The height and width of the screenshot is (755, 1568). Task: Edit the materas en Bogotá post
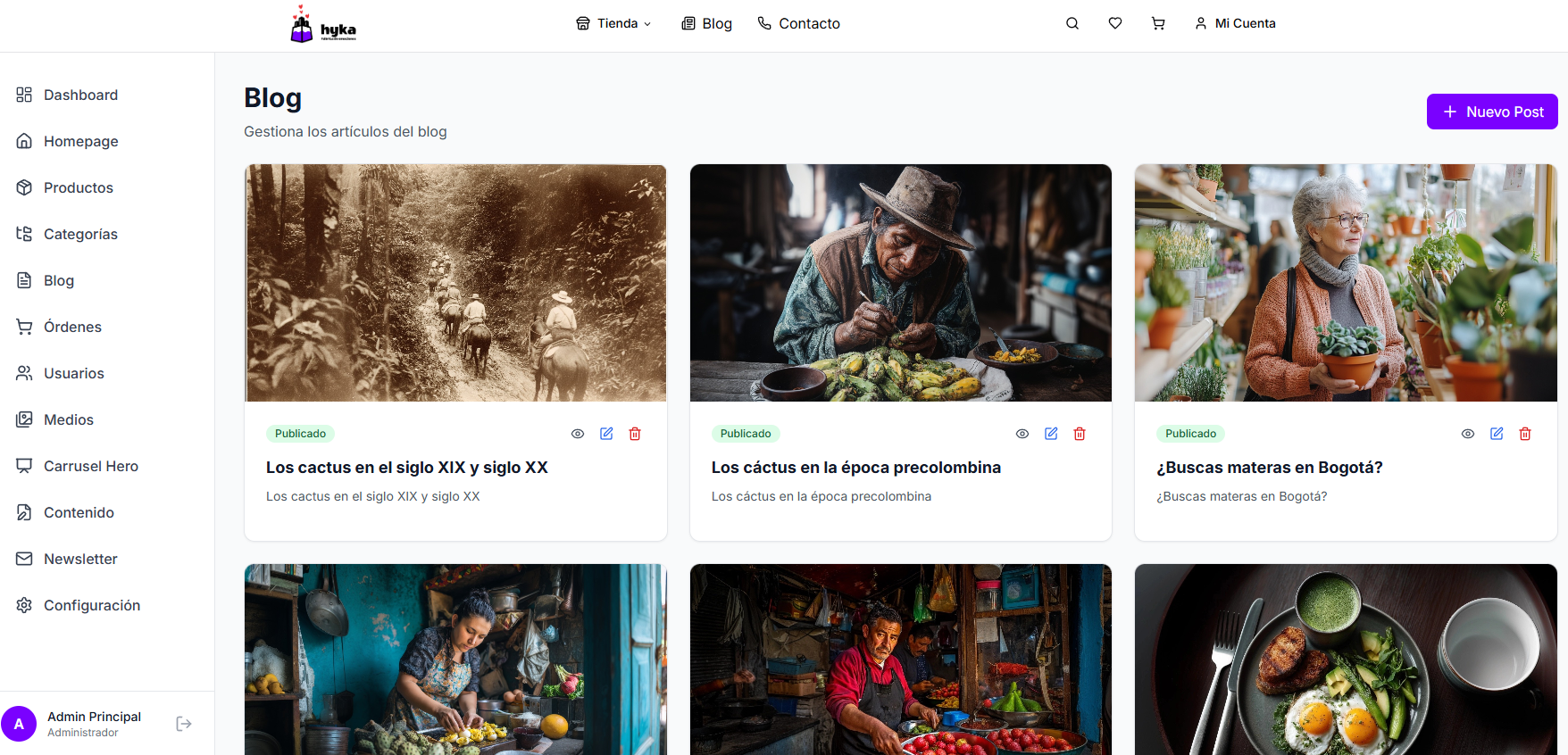tap(1497, 434)
